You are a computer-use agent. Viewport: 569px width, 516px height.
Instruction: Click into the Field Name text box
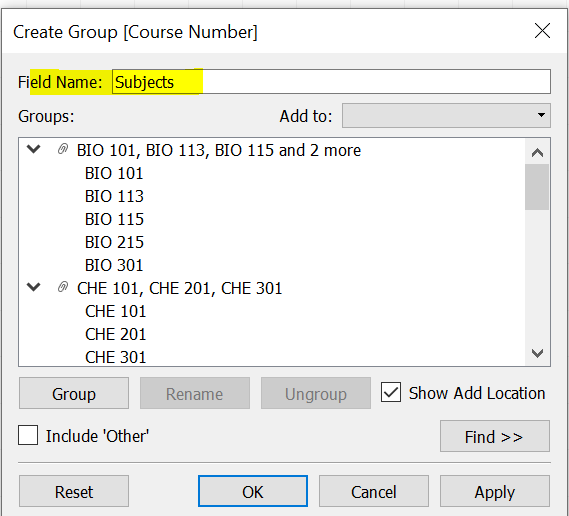(331, 82)
